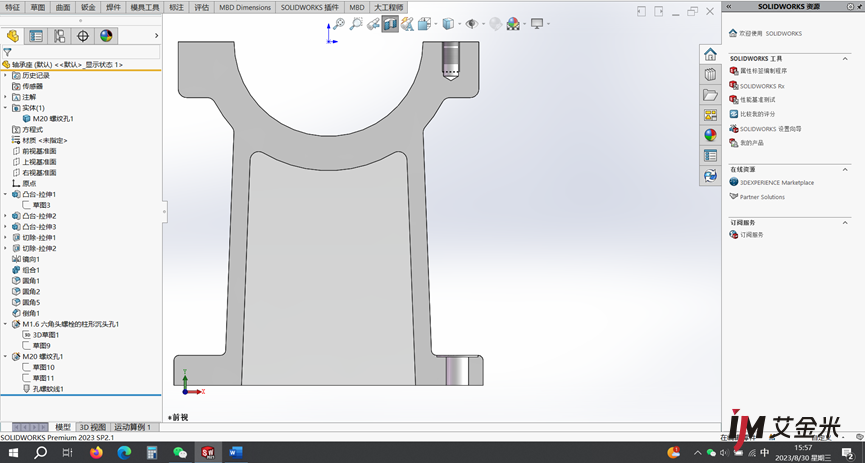Open the 3DEXPERIENCE task pane tab
Viewport: 865px width, 463px height.
pyautogui.click(x=710, y=175)
